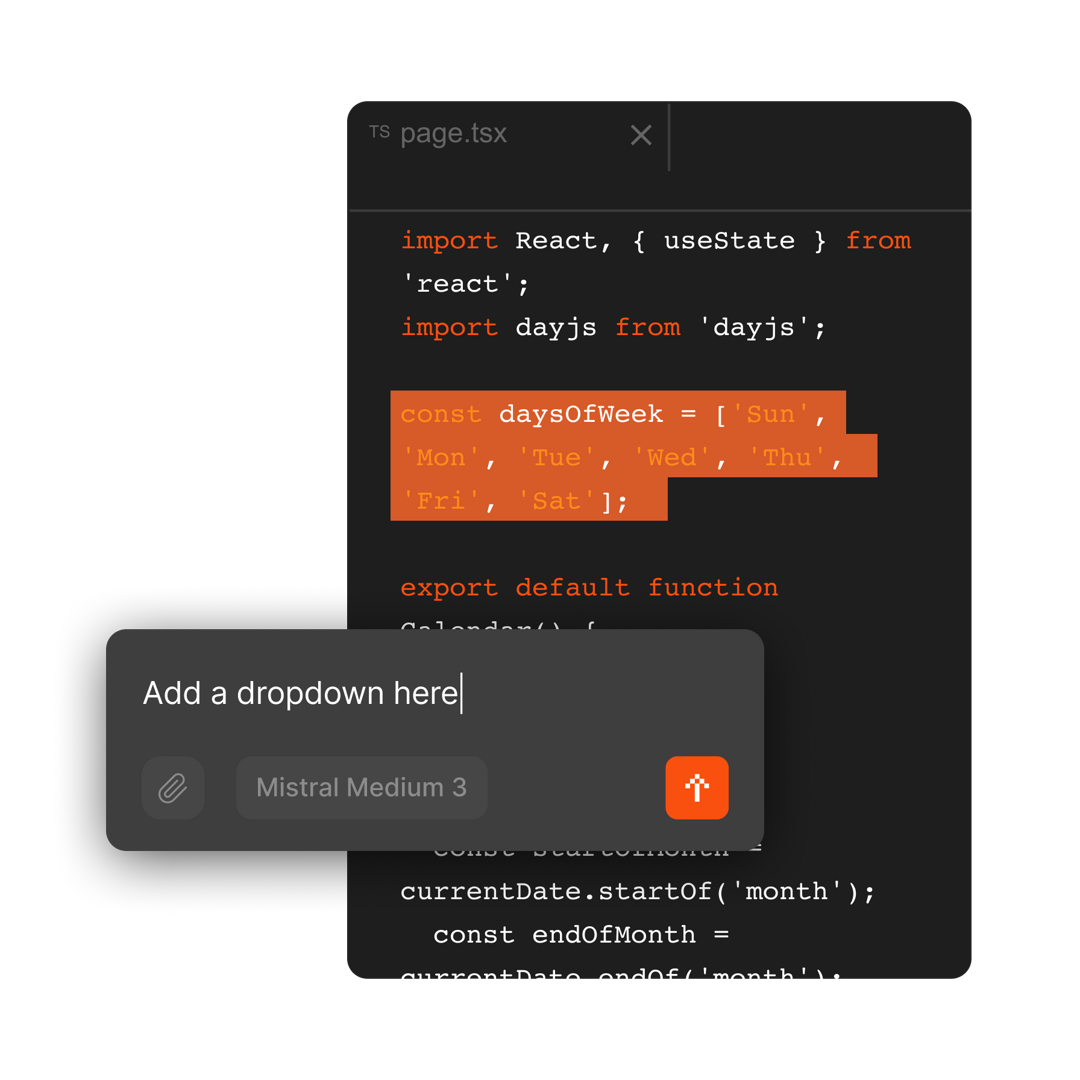
Task: Place cursor on daysOfWeek variable name
Action: pos(580,414)
